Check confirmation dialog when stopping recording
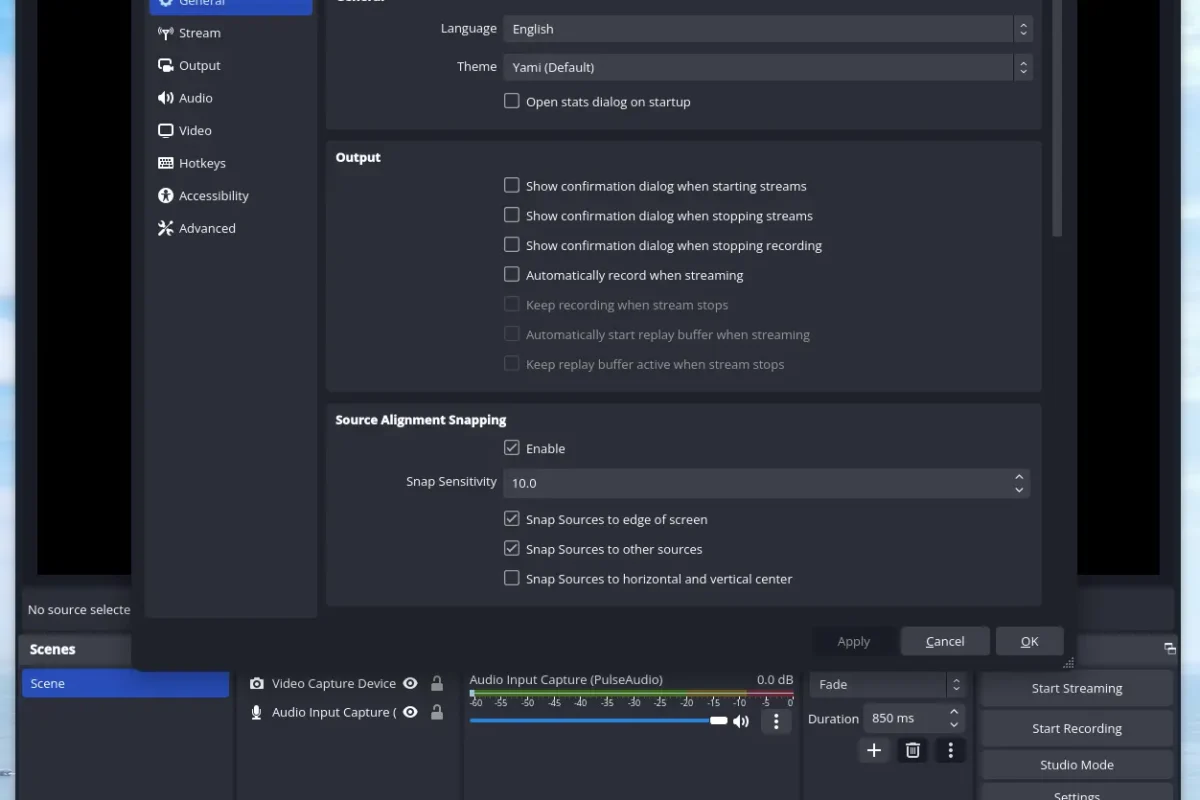 [512, 245]
